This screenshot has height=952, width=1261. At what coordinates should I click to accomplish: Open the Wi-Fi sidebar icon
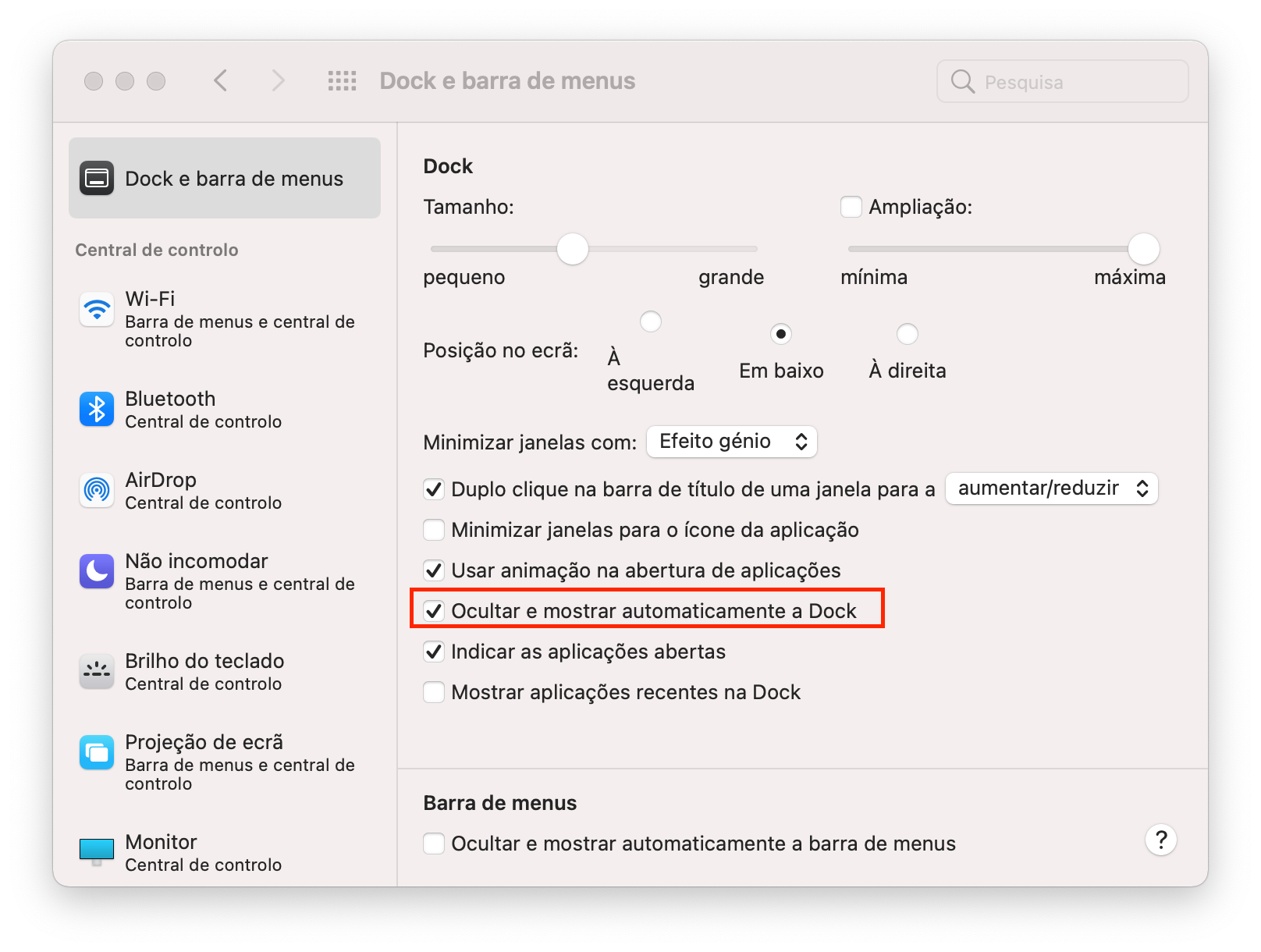pyautogui.click(x=97, y=310)
